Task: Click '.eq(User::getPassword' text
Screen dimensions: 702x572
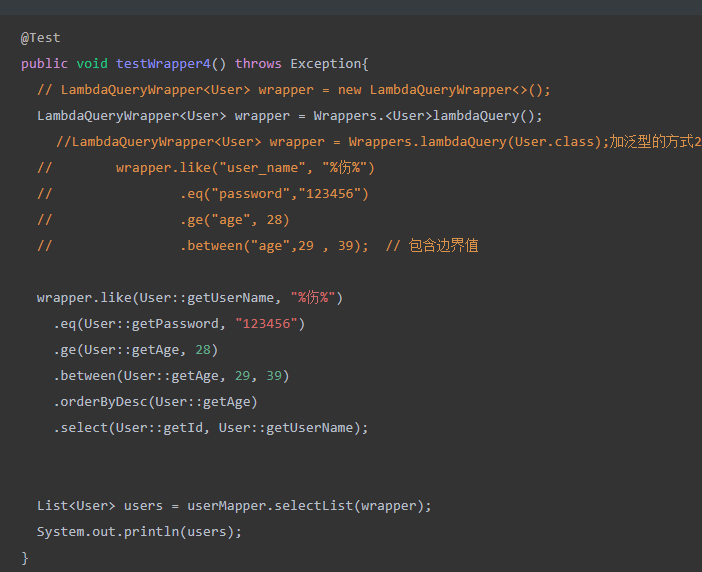Action: pyautogui.click(x=139, y=323)
